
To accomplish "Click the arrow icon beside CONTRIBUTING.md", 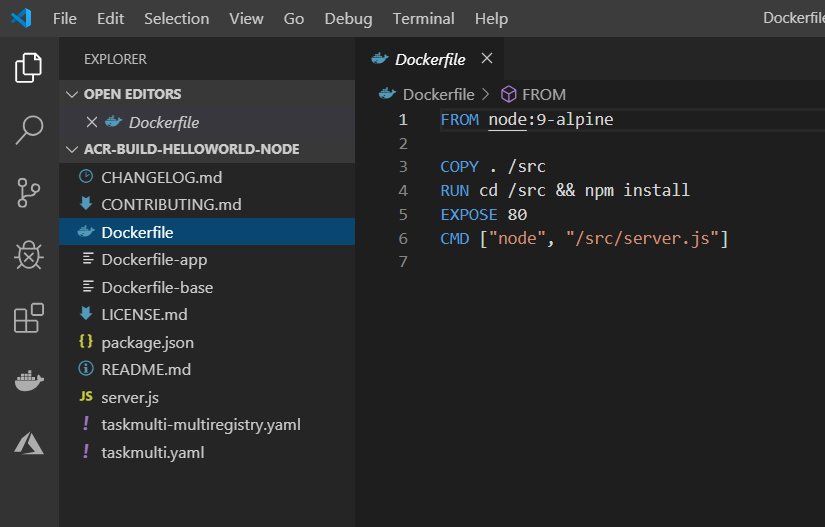I will [x=86, y=204].
